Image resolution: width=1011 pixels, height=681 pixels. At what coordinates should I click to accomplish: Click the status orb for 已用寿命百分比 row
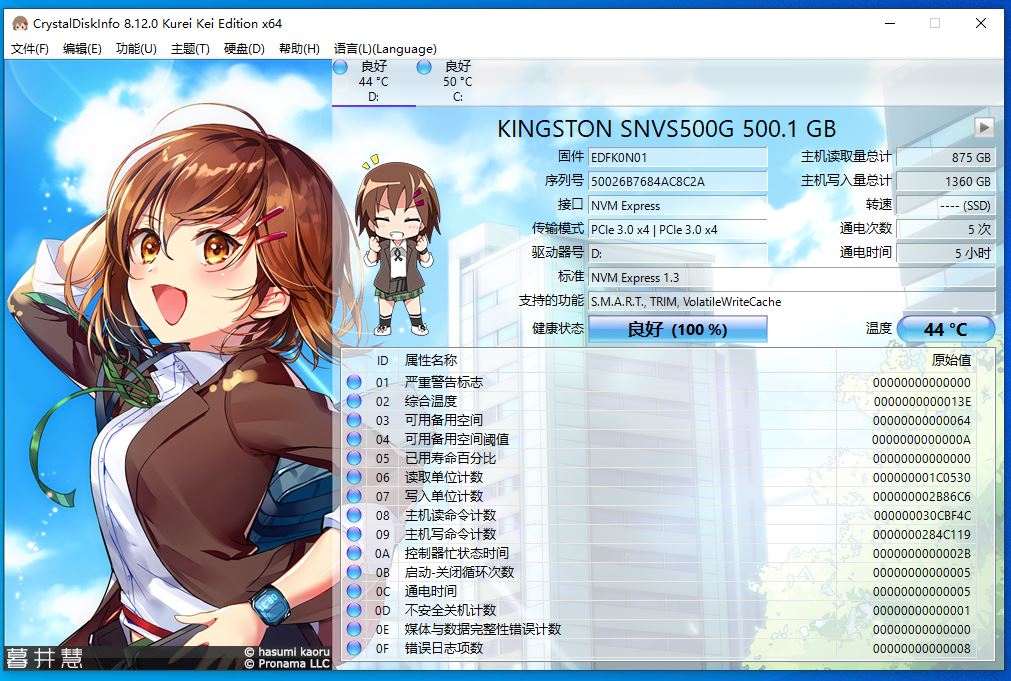click(354, 458)
